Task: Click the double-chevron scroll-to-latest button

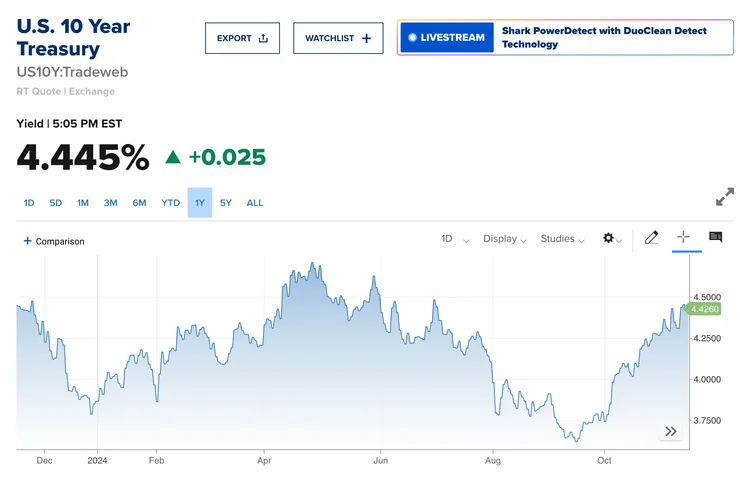Action: (670, 431)
